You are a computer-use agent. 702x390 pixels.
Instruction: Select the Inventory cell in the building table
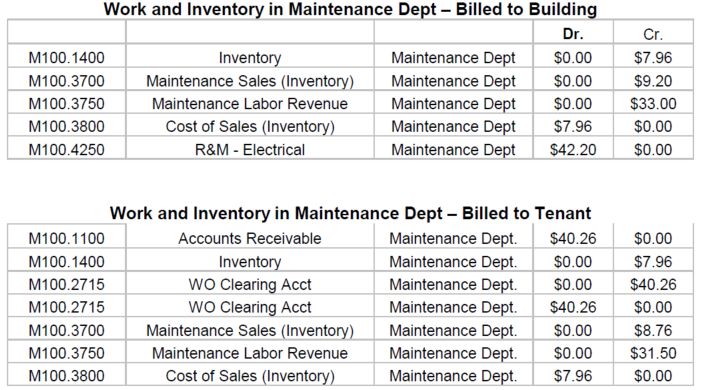250,58
